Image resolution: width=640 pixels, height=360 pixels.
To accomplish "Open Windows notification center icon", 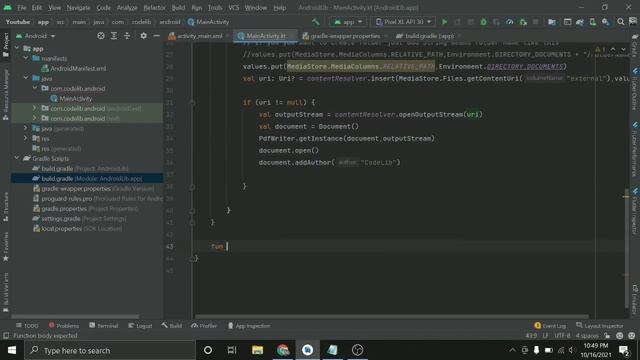I will [624, 350].
